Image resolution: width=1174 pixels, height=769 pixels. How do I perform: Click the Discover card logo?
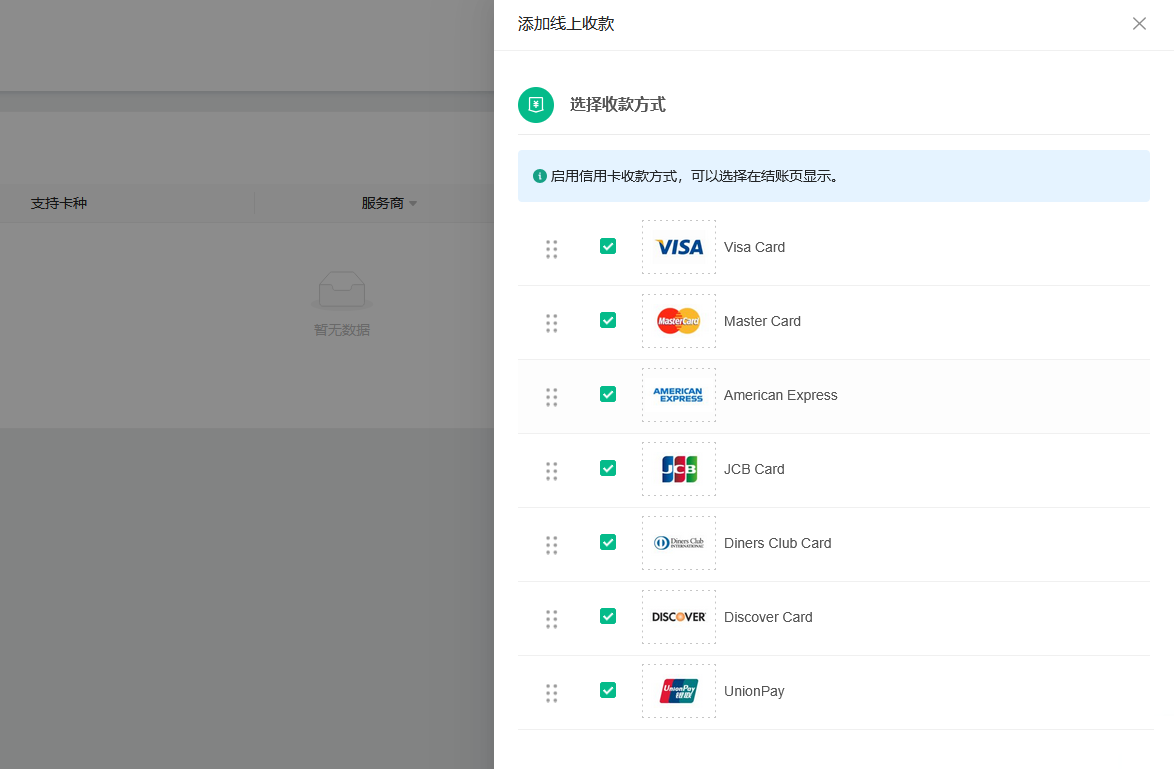click(x=679, y=617)
